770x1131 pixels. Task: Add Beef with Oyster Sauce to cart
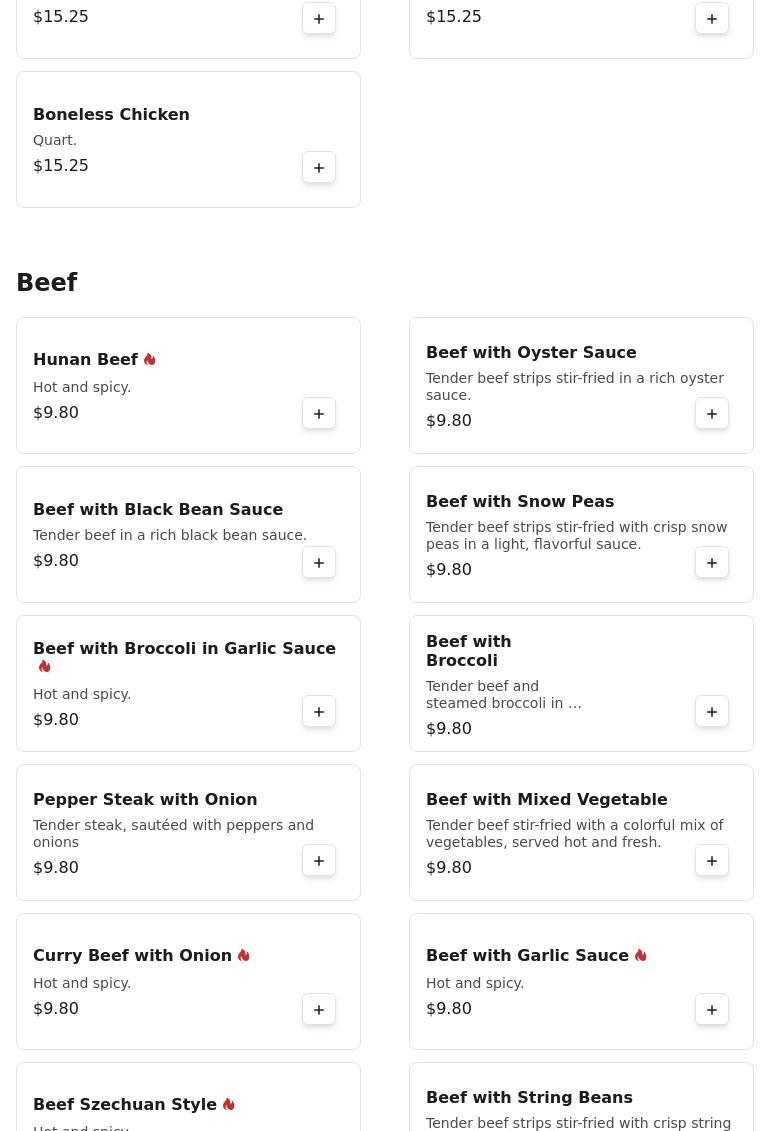(712, 414)
